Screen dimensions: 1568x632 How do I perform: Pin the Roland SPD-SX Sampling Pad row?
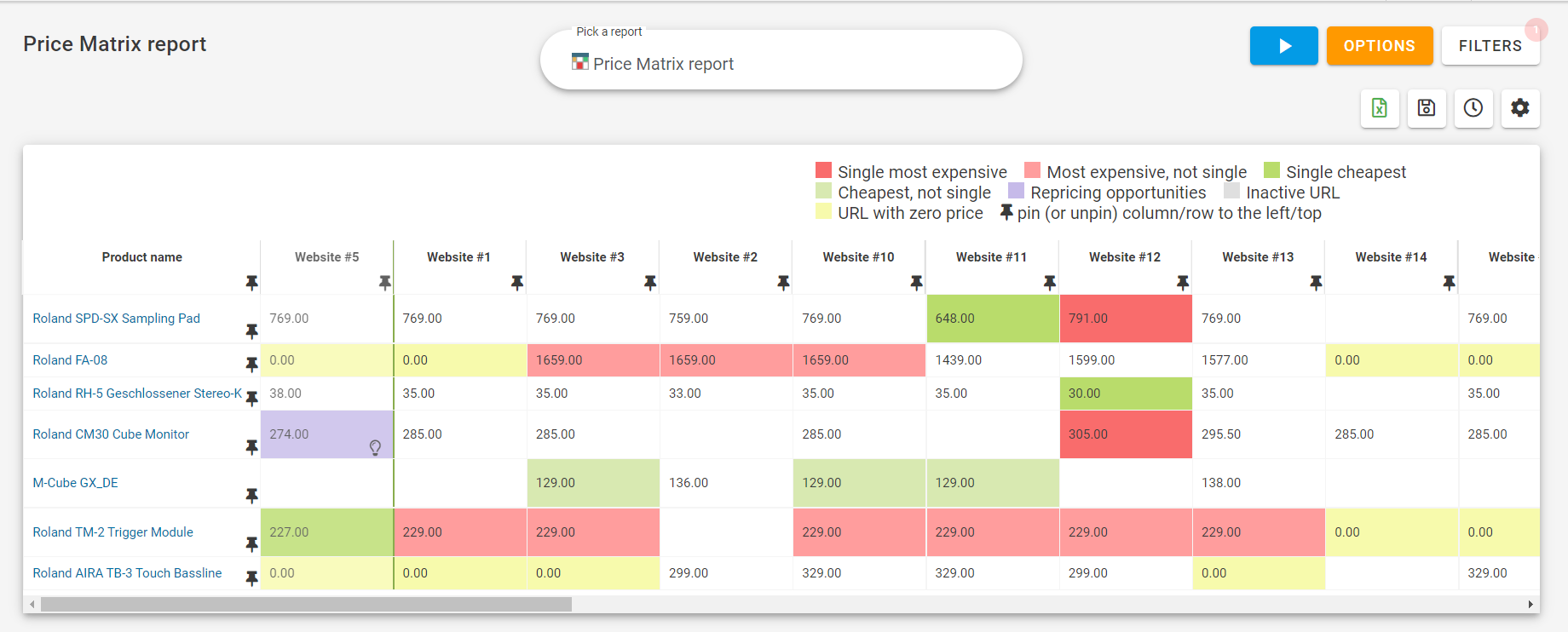pyautogui.click(x=251, y=330)
